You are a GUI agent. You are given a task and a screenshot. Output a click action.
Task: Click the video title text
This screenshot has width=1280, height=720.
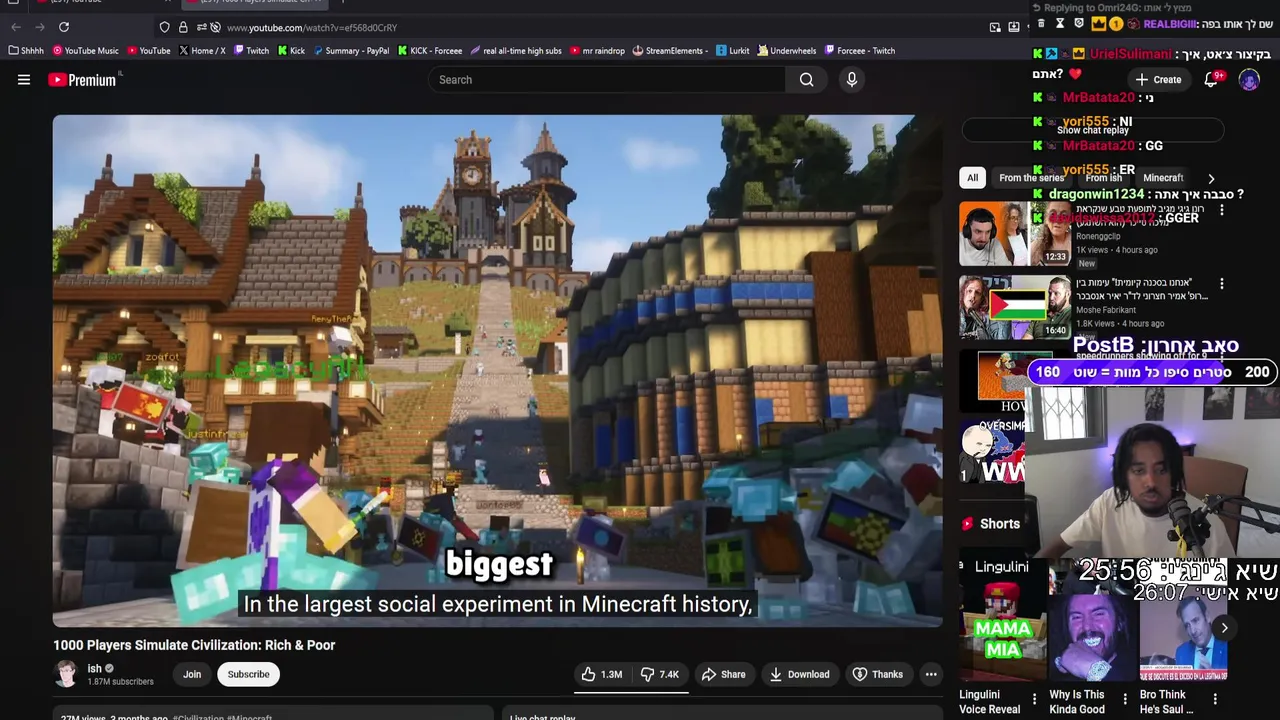(x=194, y=645)
